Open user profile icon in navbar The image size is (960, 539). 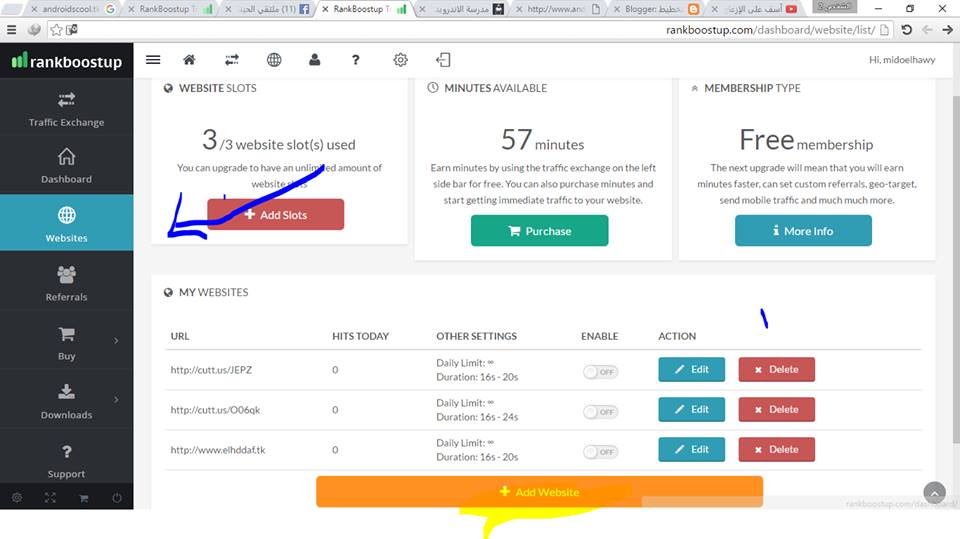[315, 59]
